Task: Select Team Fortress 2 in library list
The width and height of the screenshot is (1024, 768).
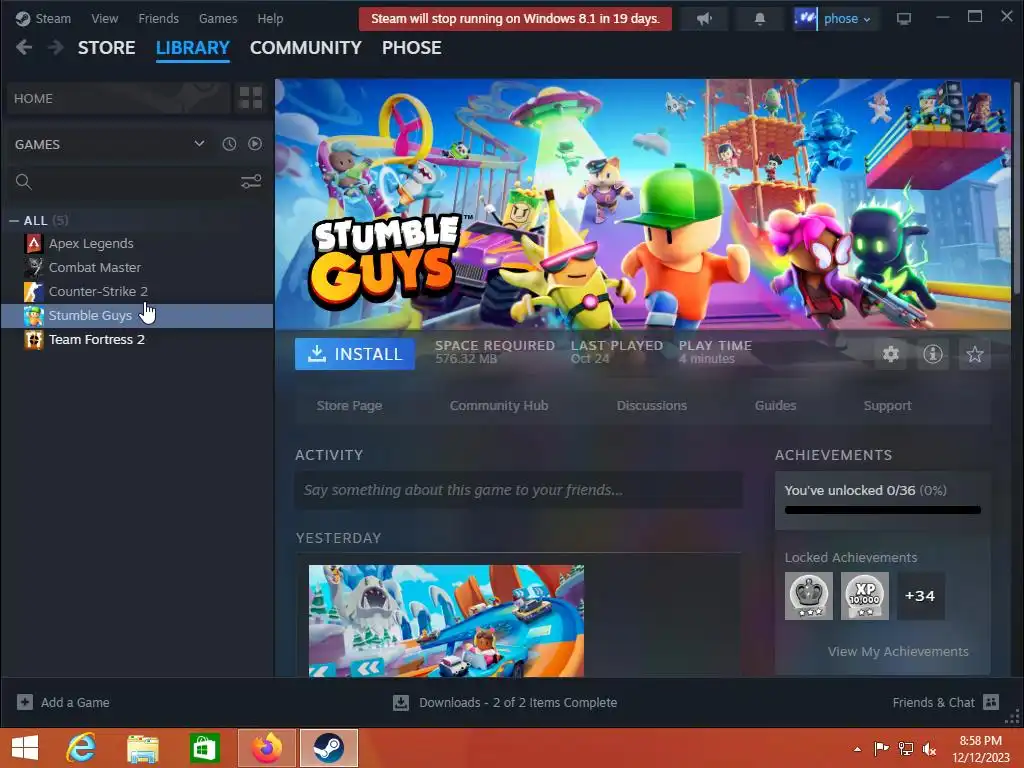Action: [97, 340]
